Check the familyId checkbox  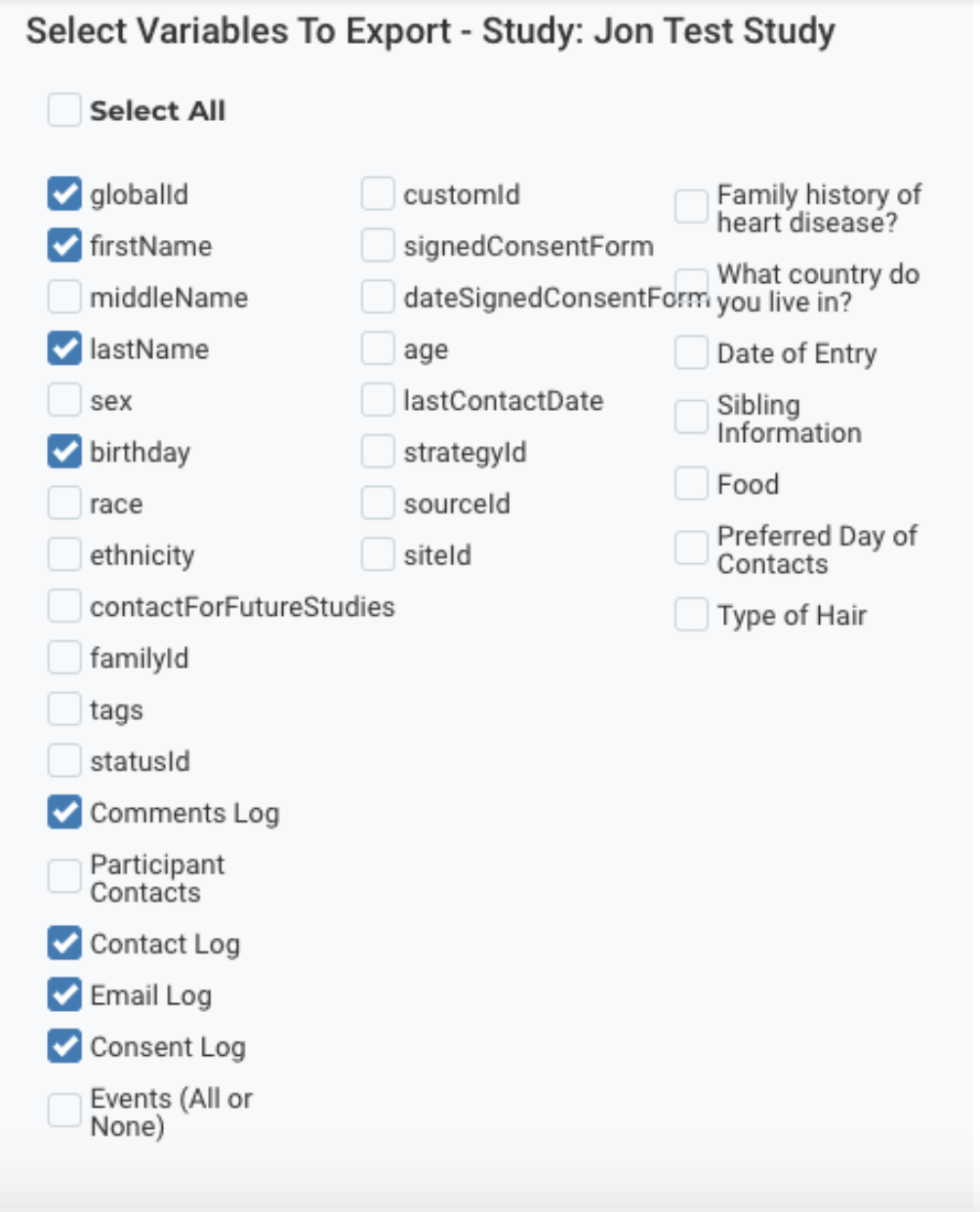tap(64, 658)
